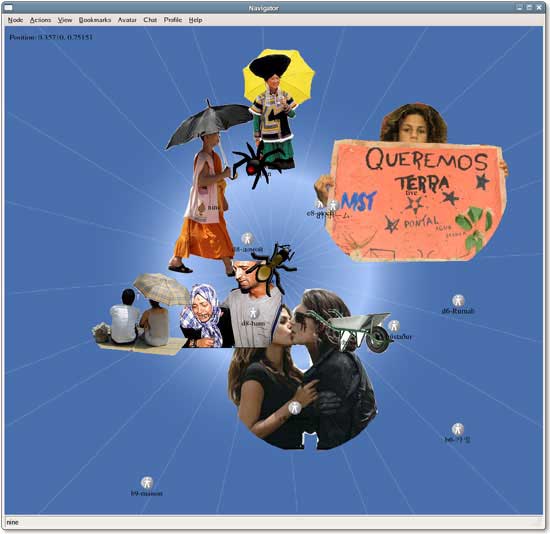The image size is (550, 534).
Task: Open the Profile menu
Action: tap(173, 20)
